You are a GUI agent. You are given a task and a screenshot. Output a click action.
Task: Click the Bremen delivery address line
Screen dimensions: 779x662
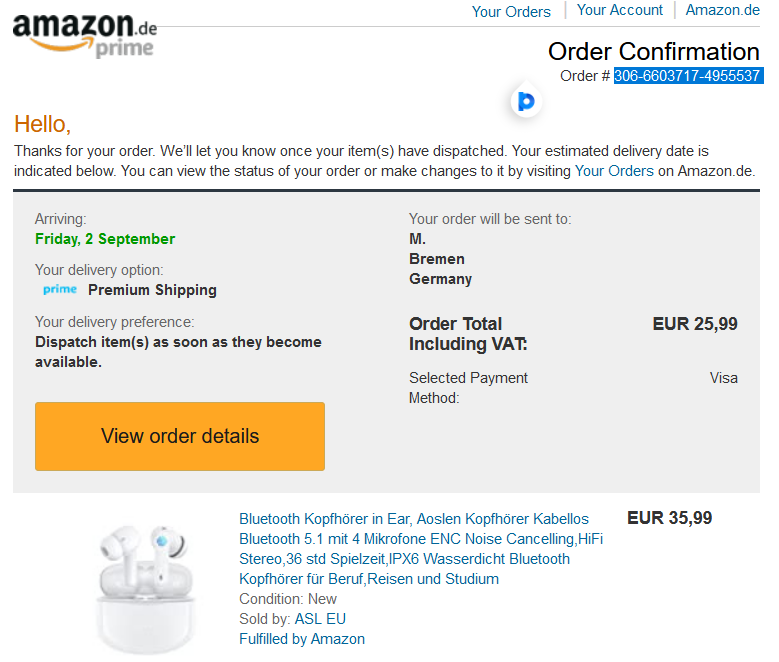click(x=437, y=259)
